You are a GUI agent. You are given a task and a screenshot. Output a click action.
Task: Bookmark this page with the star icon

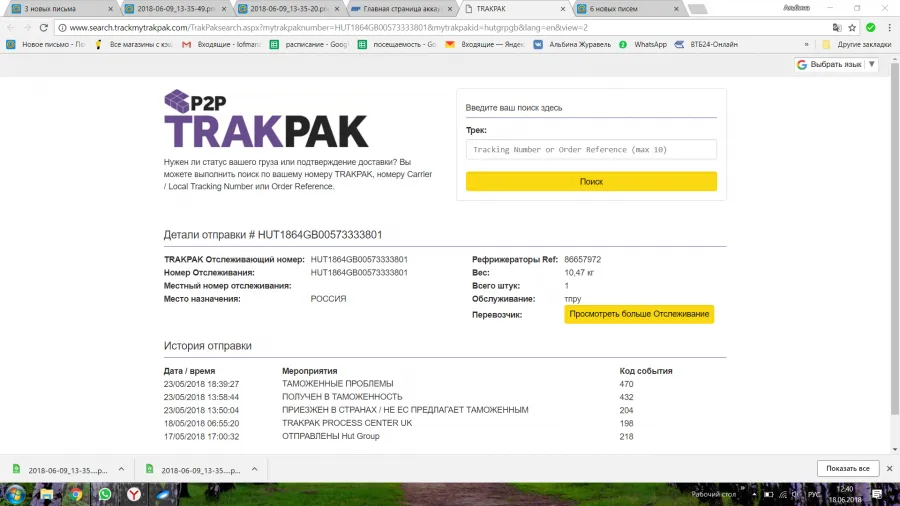852,28
